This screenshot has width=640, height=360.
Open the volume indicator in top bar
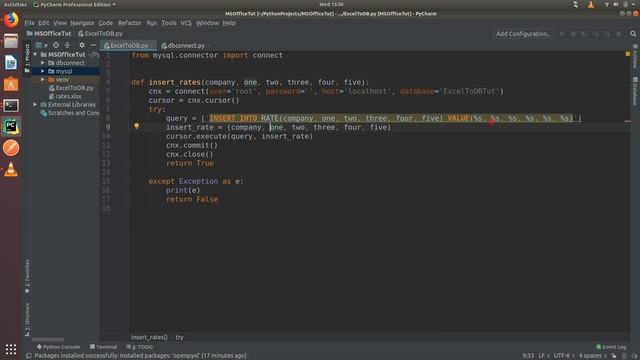(x=616, y=4)
